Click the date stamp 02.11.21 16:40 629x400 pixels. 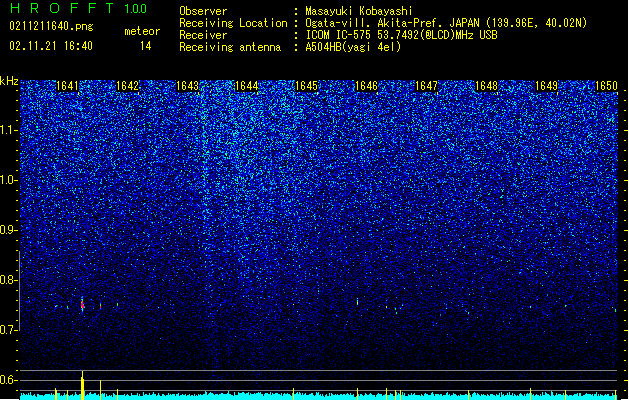pyautogui.click(x=51, y=46)
